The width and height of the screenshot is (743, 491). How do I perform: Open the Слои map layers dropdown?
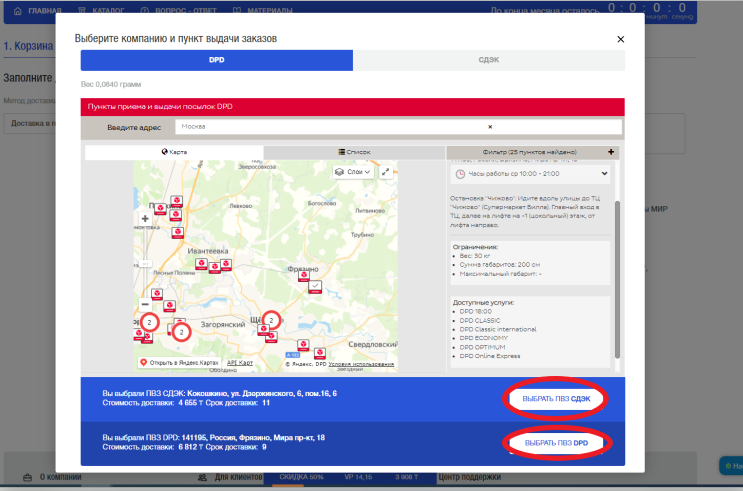pyautogui.click(x=353, y=172)
